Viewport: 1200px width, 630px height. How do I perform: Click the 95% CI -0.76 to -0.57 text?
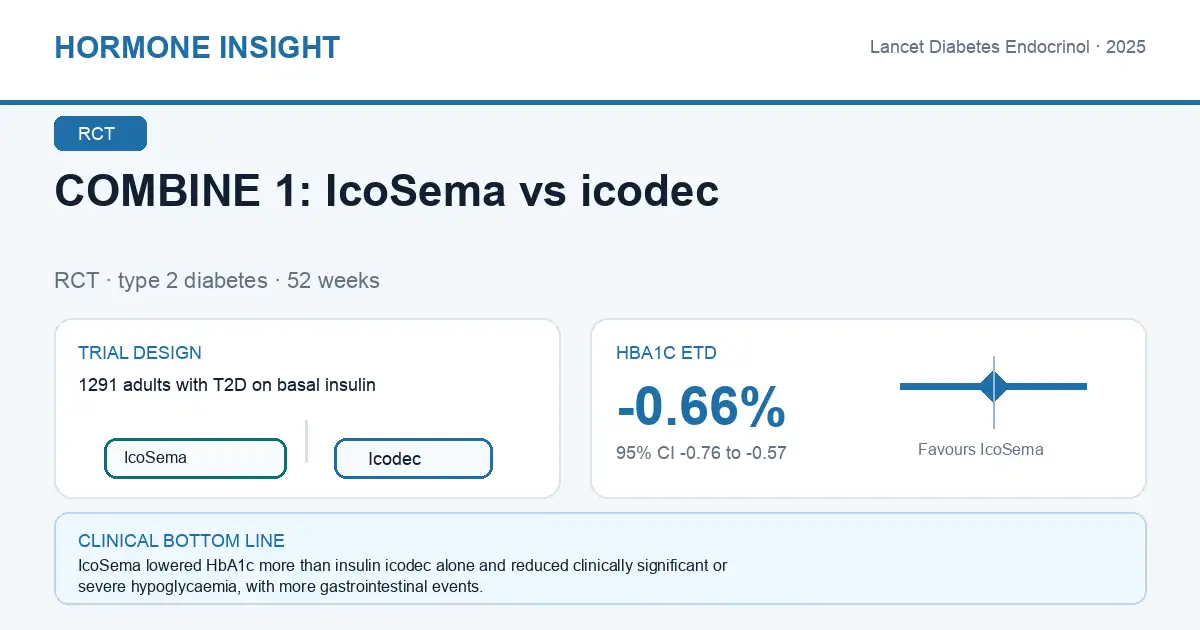(x=701, y=453)
